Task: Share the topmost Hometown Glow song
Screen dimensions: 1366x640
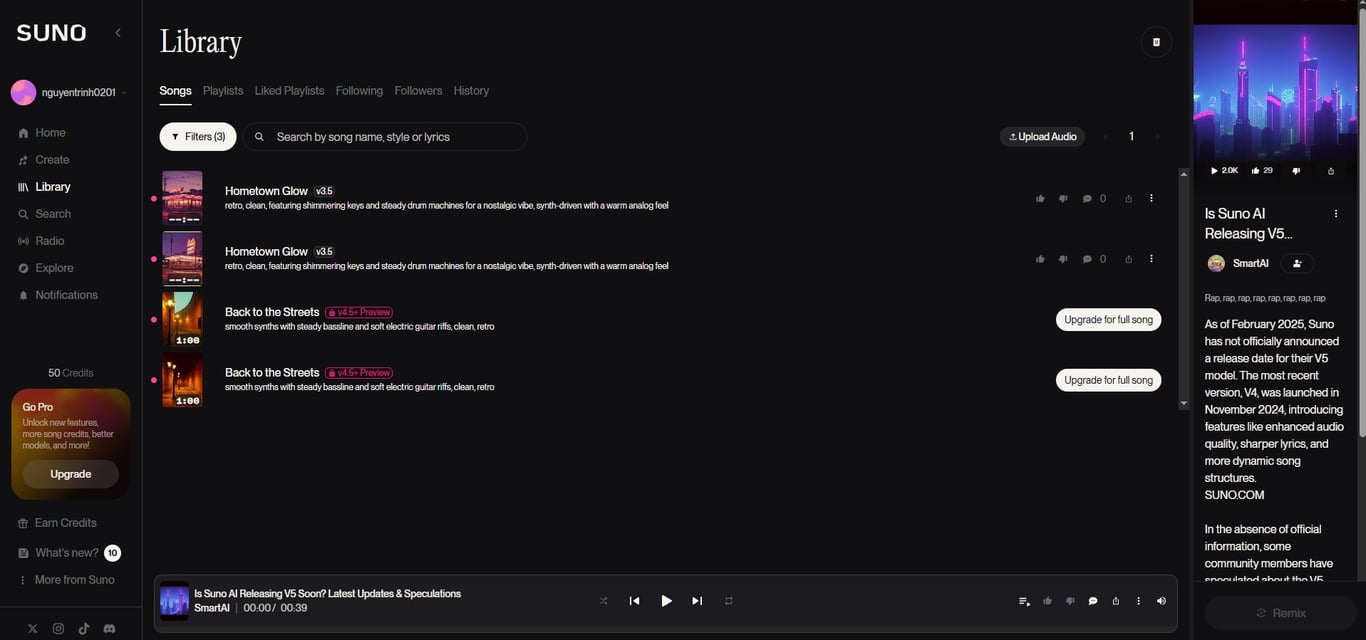Action: [1129, 199]
